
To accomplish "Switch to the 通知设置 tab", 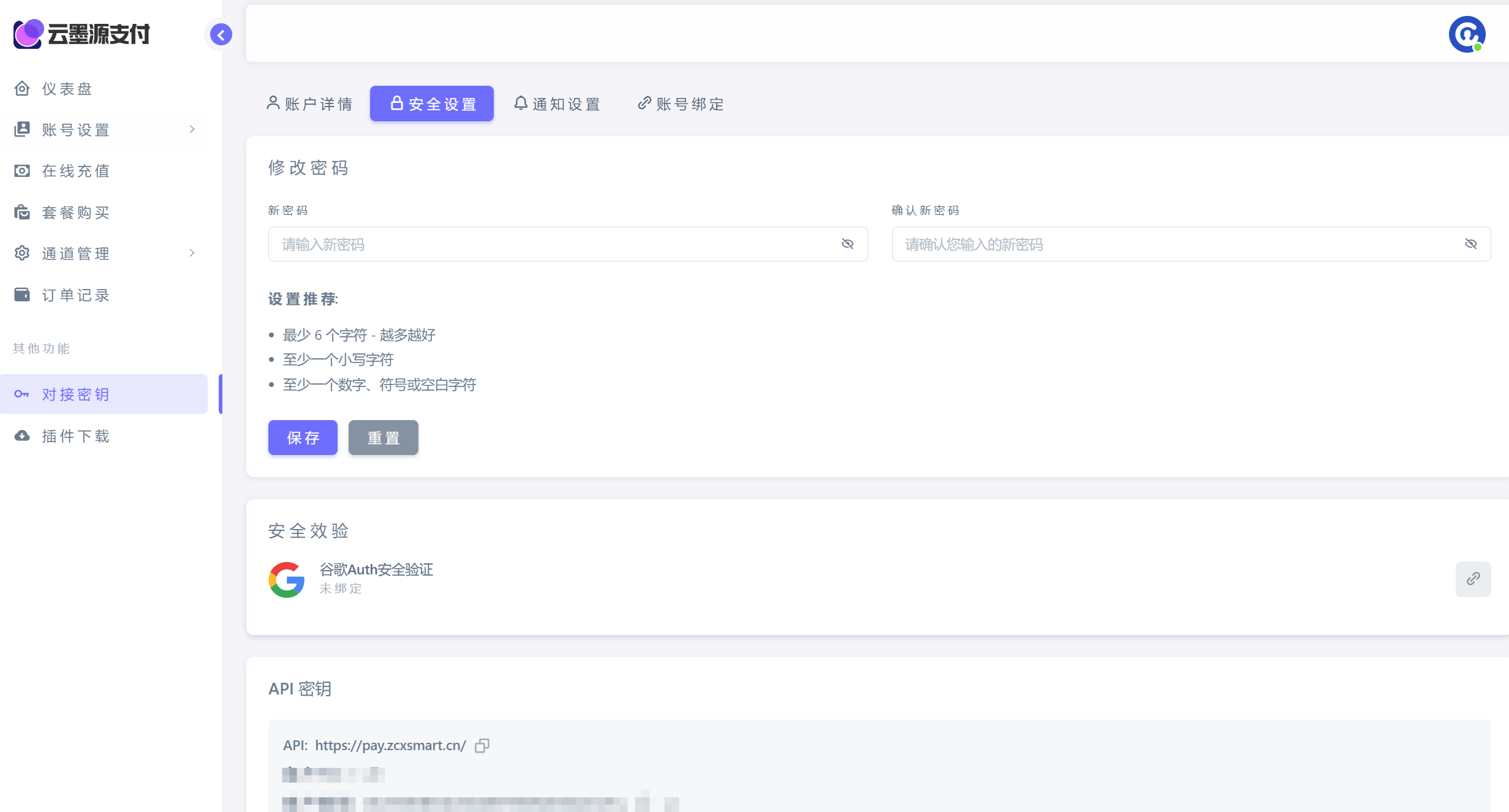I will [x=557, y=104].
